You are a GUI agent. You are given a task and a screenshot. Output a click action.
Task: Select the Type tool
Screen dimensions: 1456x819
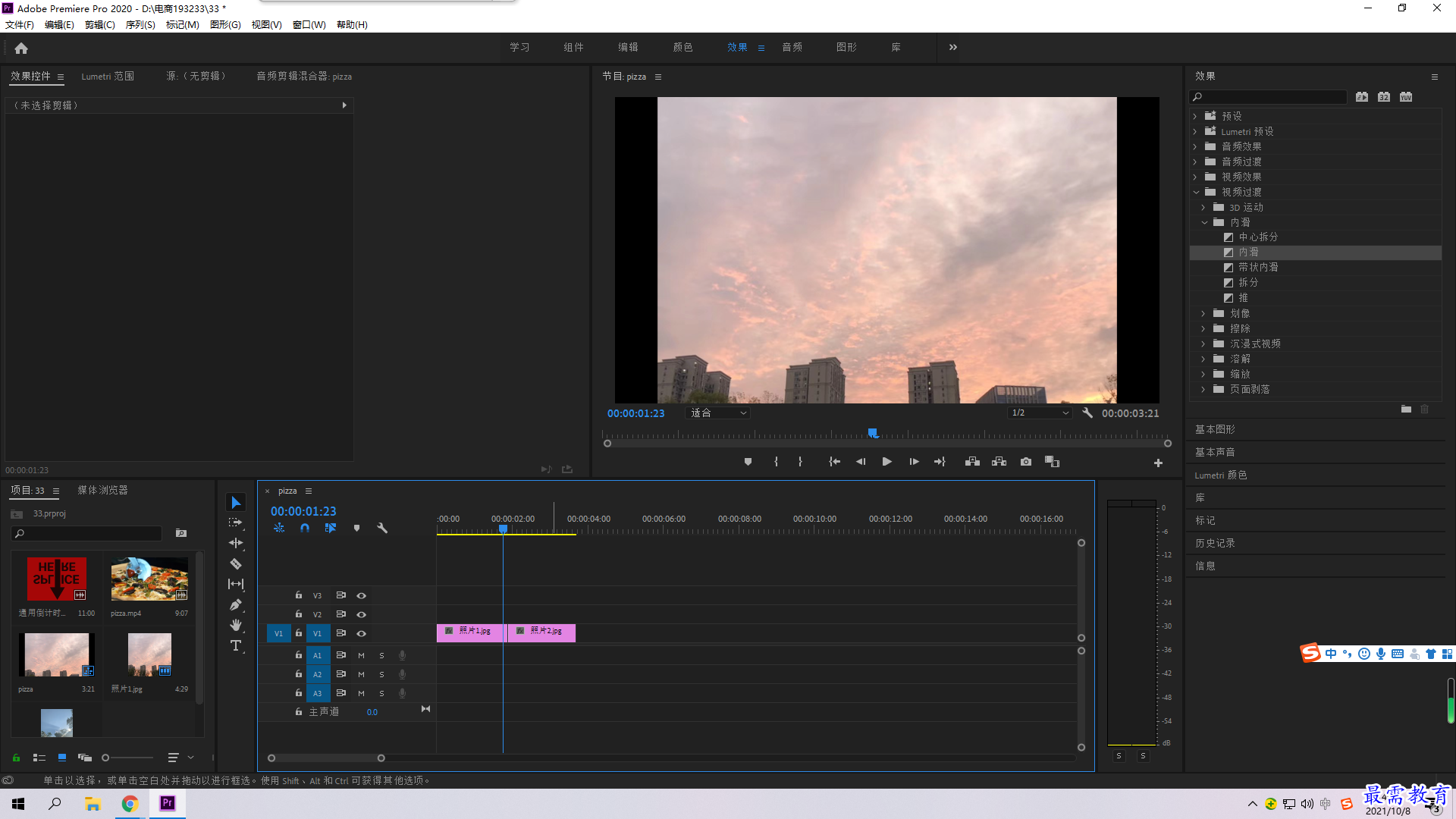point(236,645)
